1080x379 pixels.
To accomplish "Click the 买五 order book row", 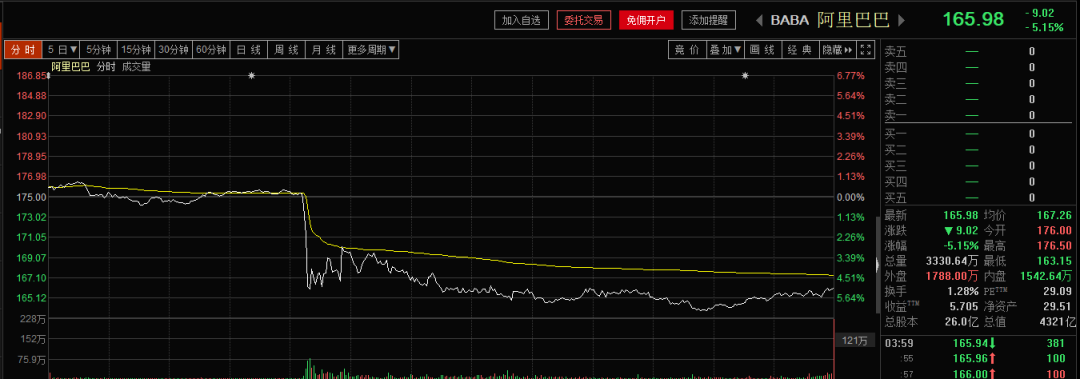I will (978, 198).
